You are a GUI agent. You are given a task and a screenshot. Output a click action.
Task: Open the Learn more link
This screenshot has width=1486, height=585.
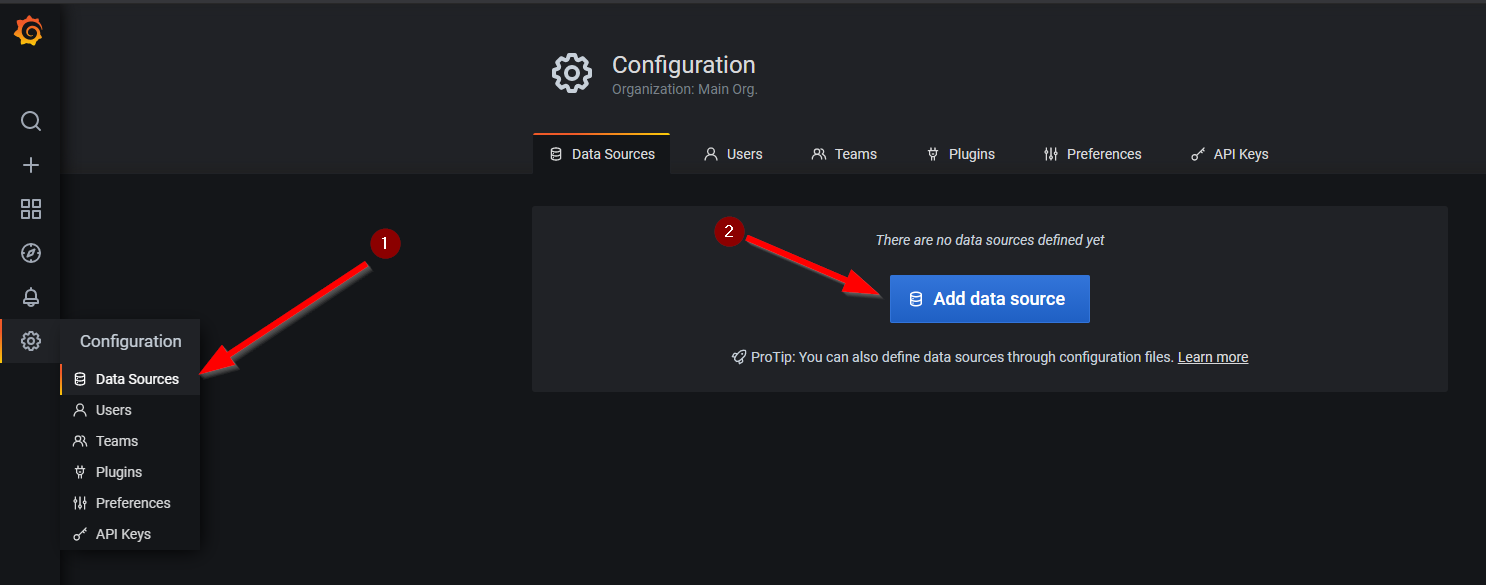[x=1212, y=356]
